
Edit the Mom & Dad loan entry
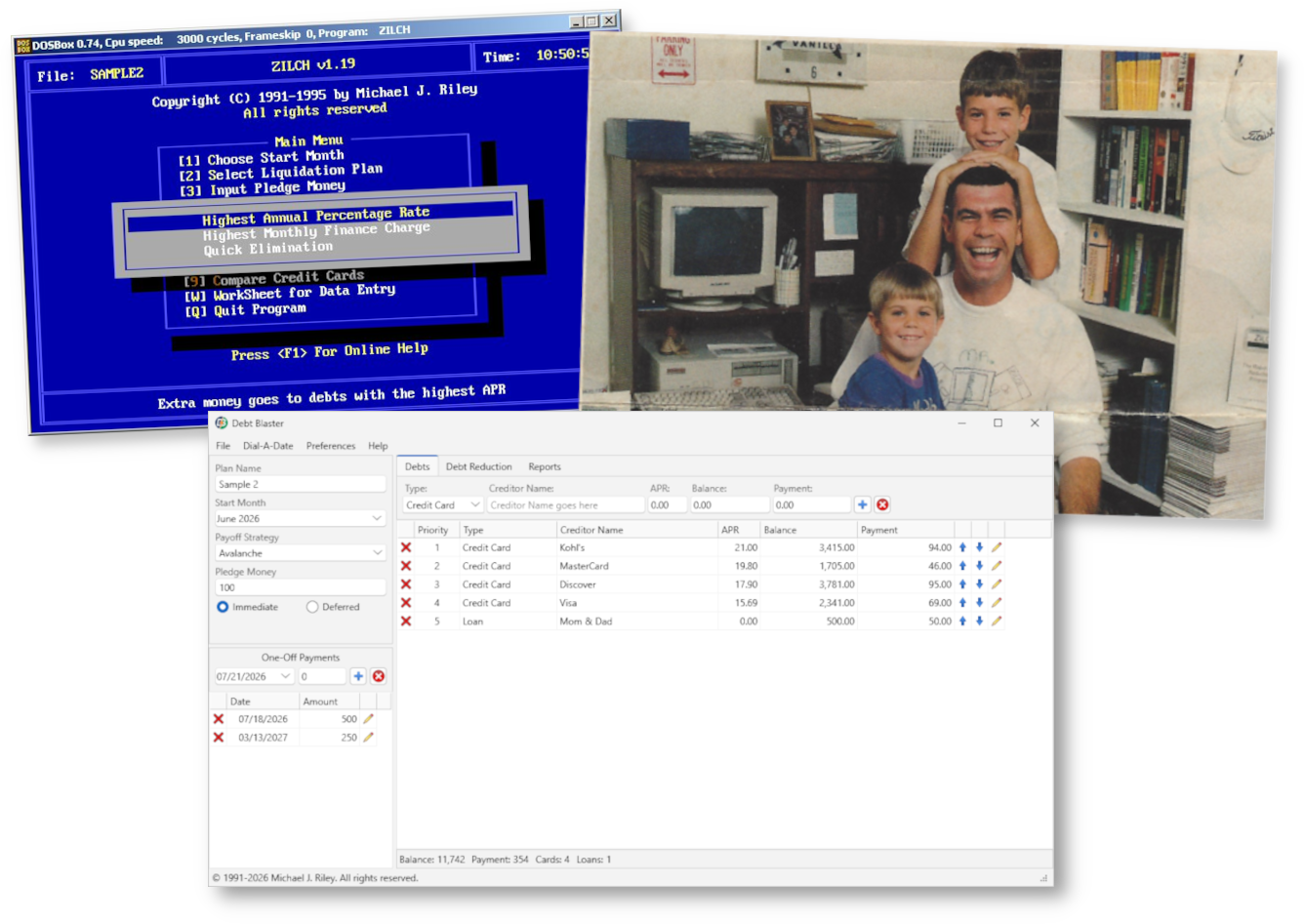coord(997,622)
